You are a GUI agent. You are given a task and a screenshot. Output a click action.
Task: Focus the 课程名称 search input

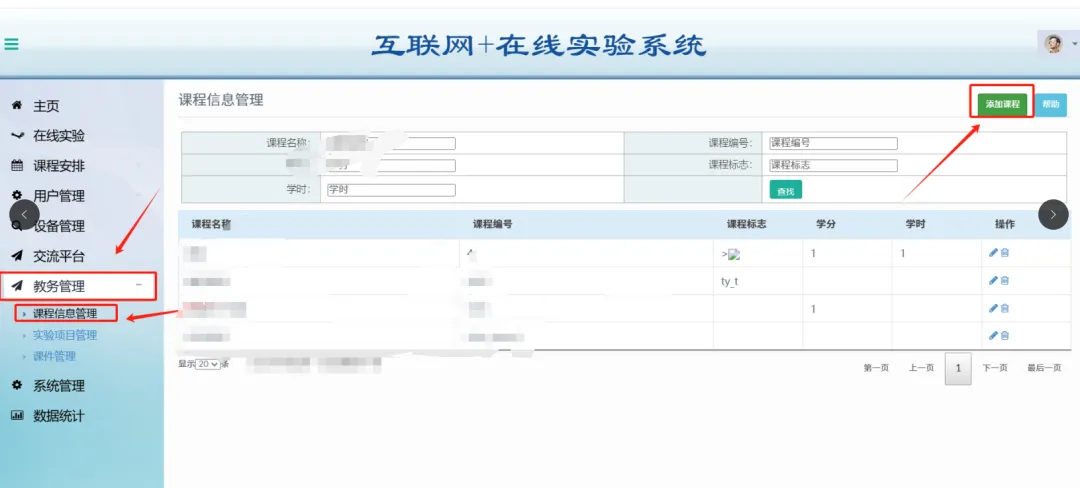(x=391, y=144)
